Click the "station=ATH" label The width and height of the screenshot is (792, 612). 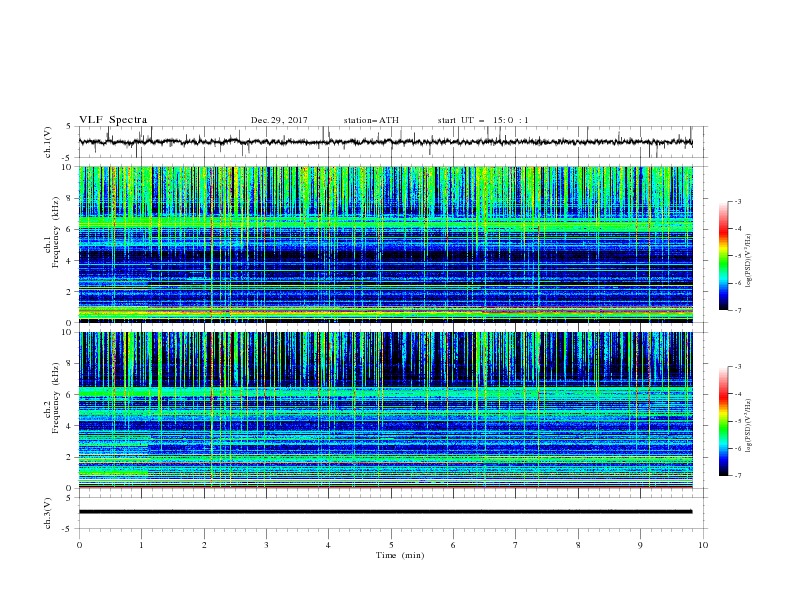pyautogui.click(x=371, y=120)
